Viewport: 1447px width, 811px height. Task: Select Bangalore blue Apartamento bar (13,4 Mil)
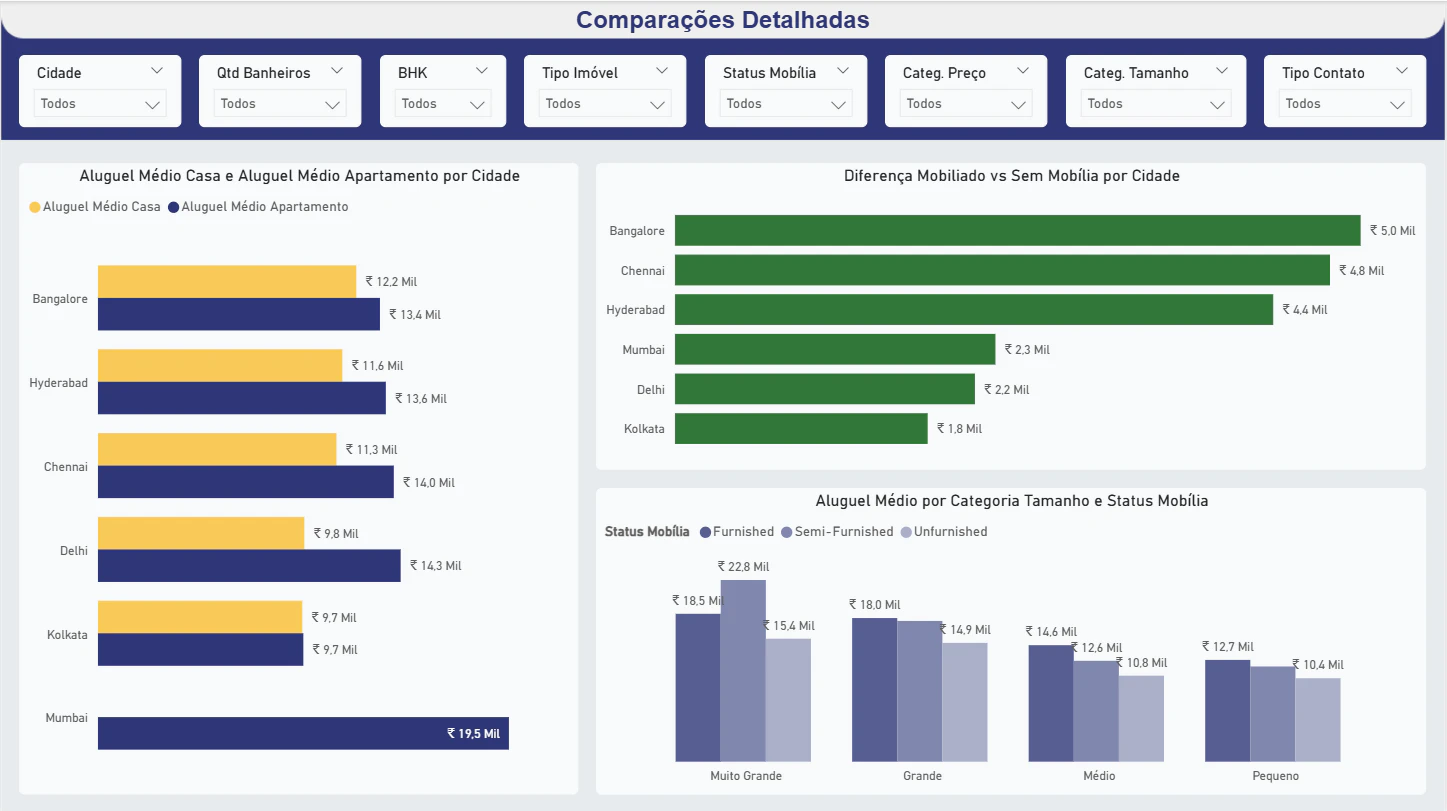click(239, 314)
